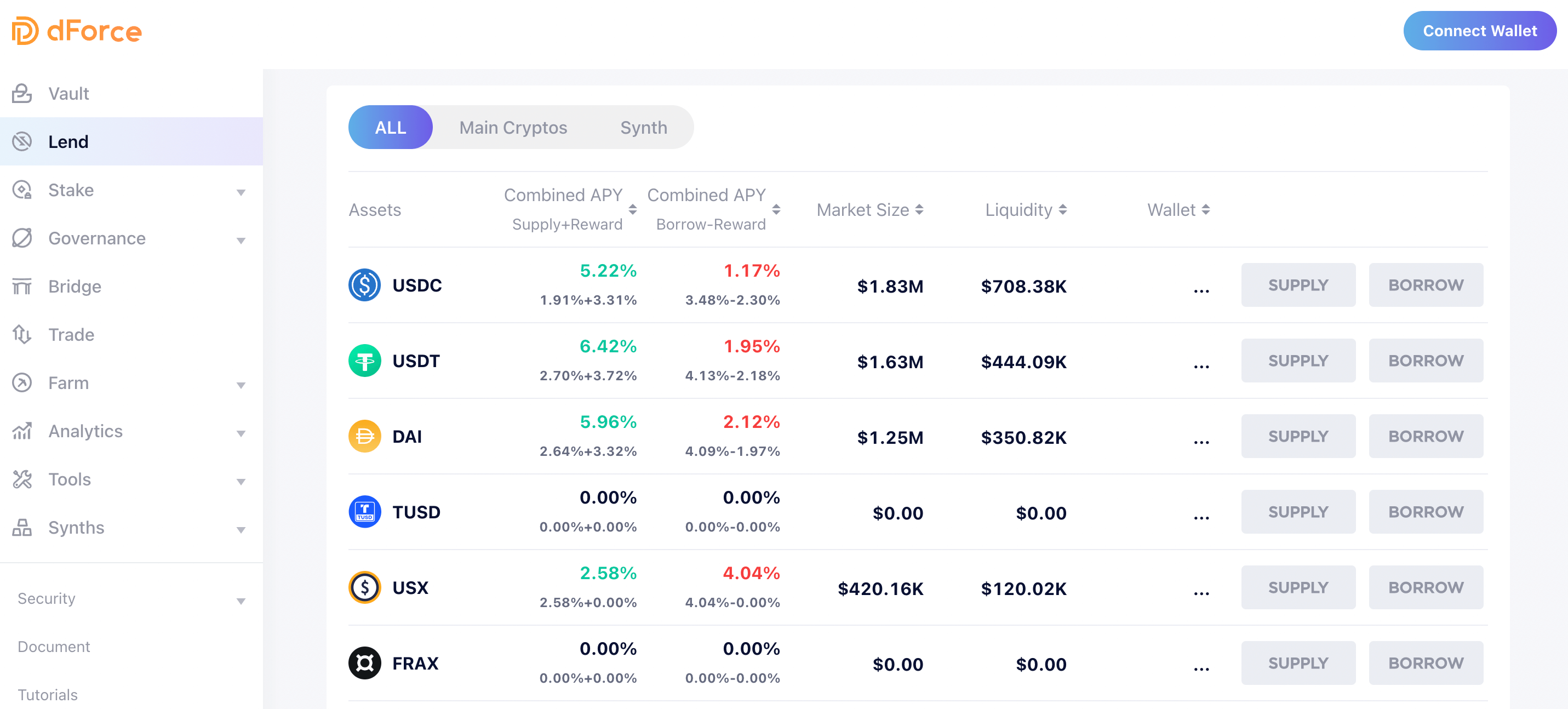Sort by Supply+Reward Combined APY arrows

[x=633, y=209]
